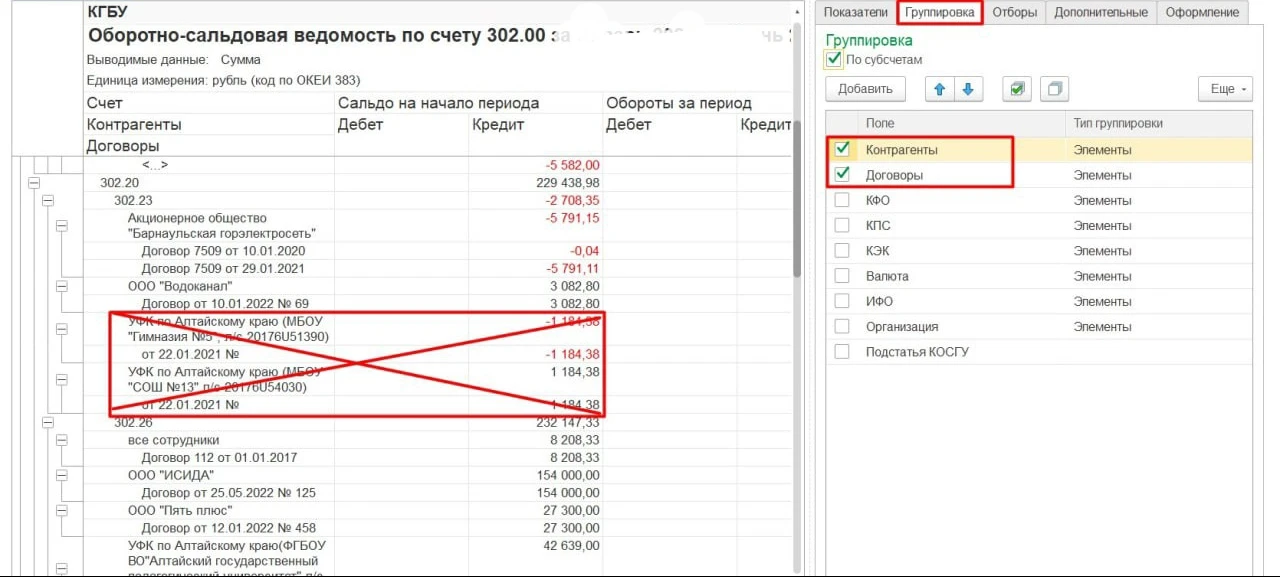This screenshot has height=577, width=1280.
Task: Switch to the Оформление tab
Action: click(x=1201, y=12)
